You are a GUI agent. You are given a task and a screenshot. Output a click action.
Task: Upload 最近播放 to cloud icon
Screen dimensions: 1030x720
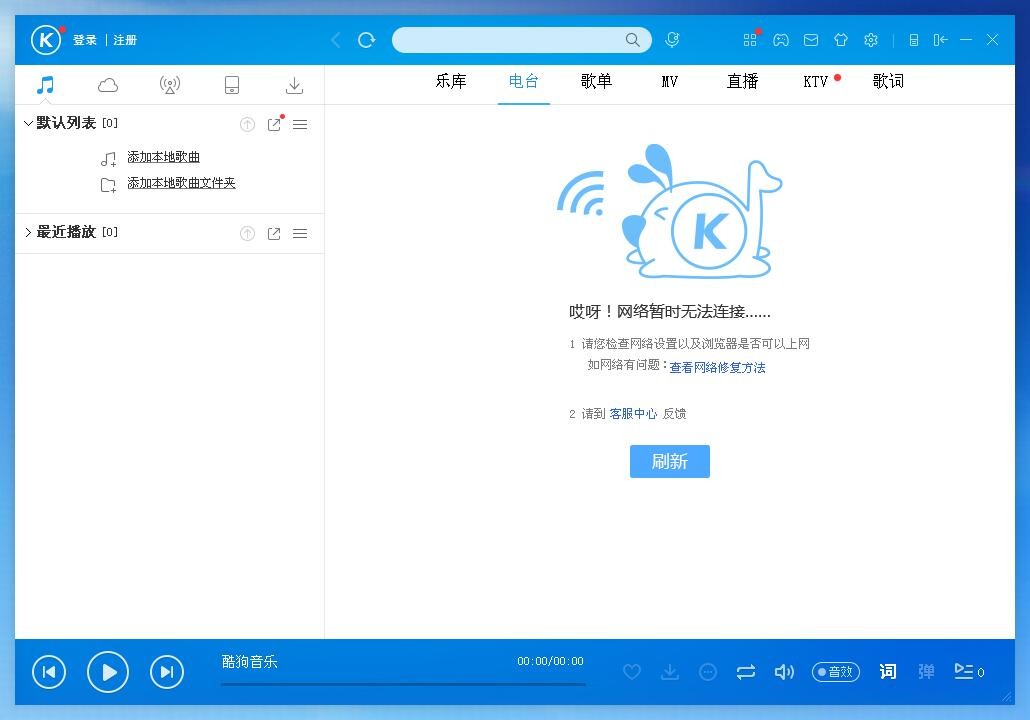(x=247, y=233)
